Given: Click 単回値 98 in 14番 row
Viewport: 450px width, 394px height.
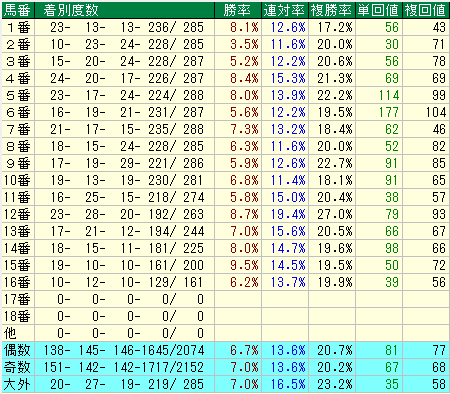Looking at the screenshot, I should click(x=392, y=248).
